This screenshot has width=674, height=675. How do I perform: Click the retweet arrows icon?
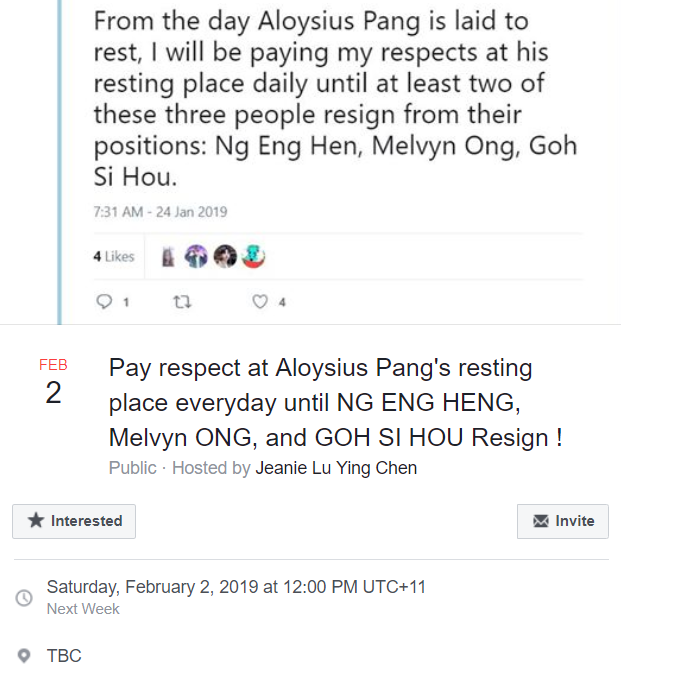[182, 301]
